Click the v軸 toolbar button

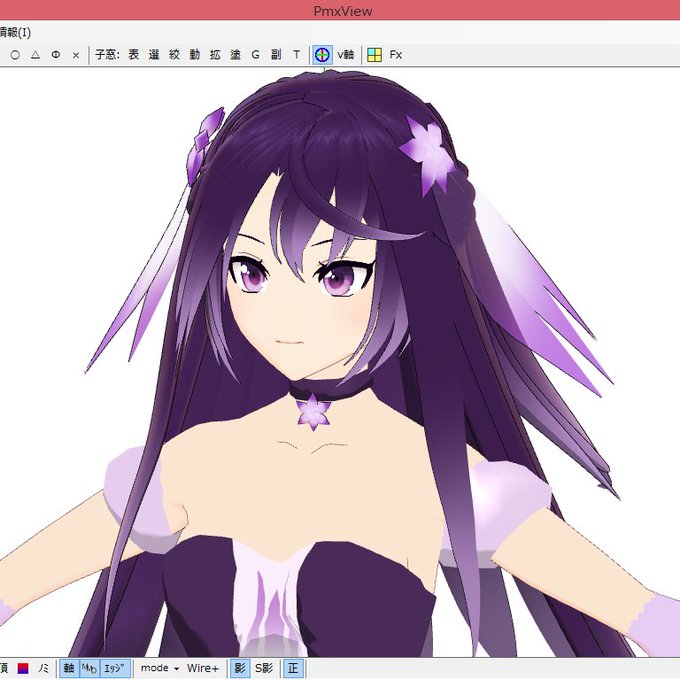(x=346, y=55)
